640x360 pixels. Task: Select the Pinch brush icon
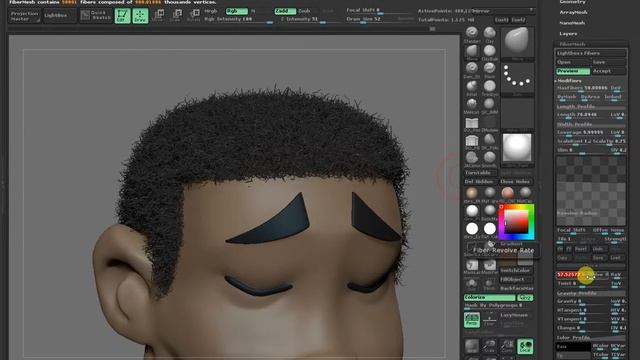[489, 70]
